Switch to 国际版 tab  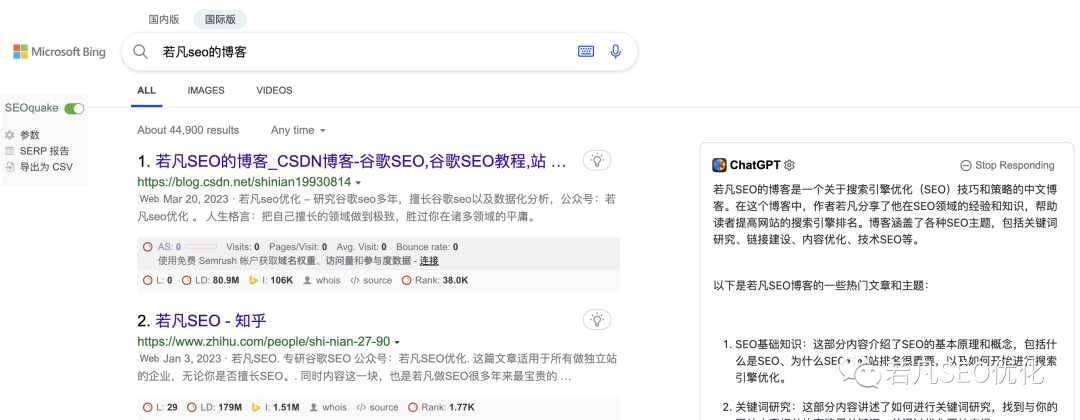click(220, 19)
